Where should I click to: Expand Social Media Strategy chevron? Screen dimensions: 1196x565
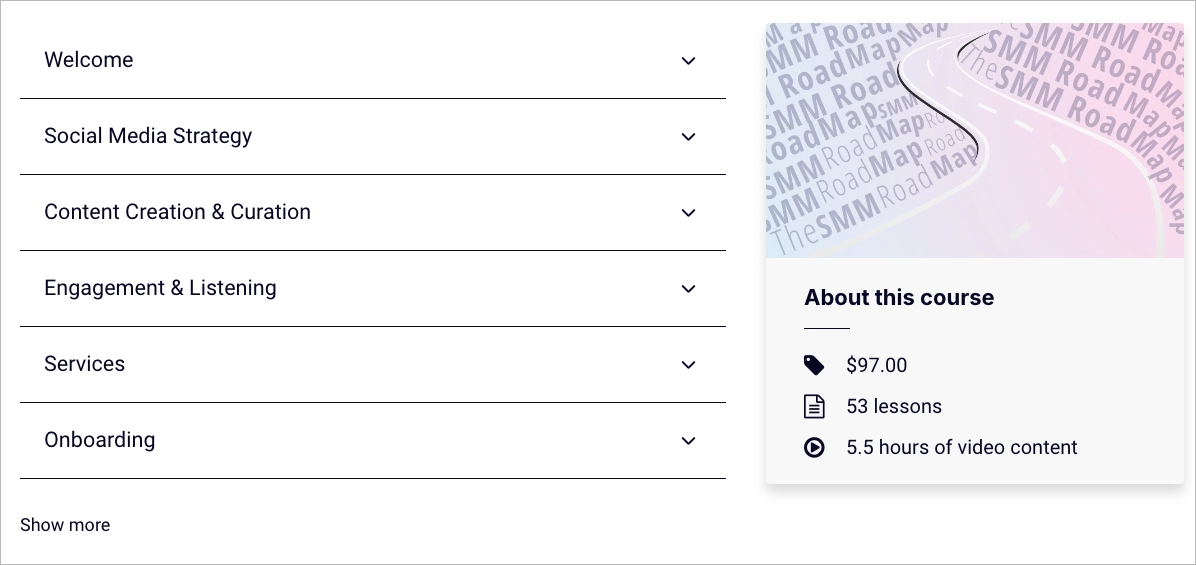pos(688,137)
